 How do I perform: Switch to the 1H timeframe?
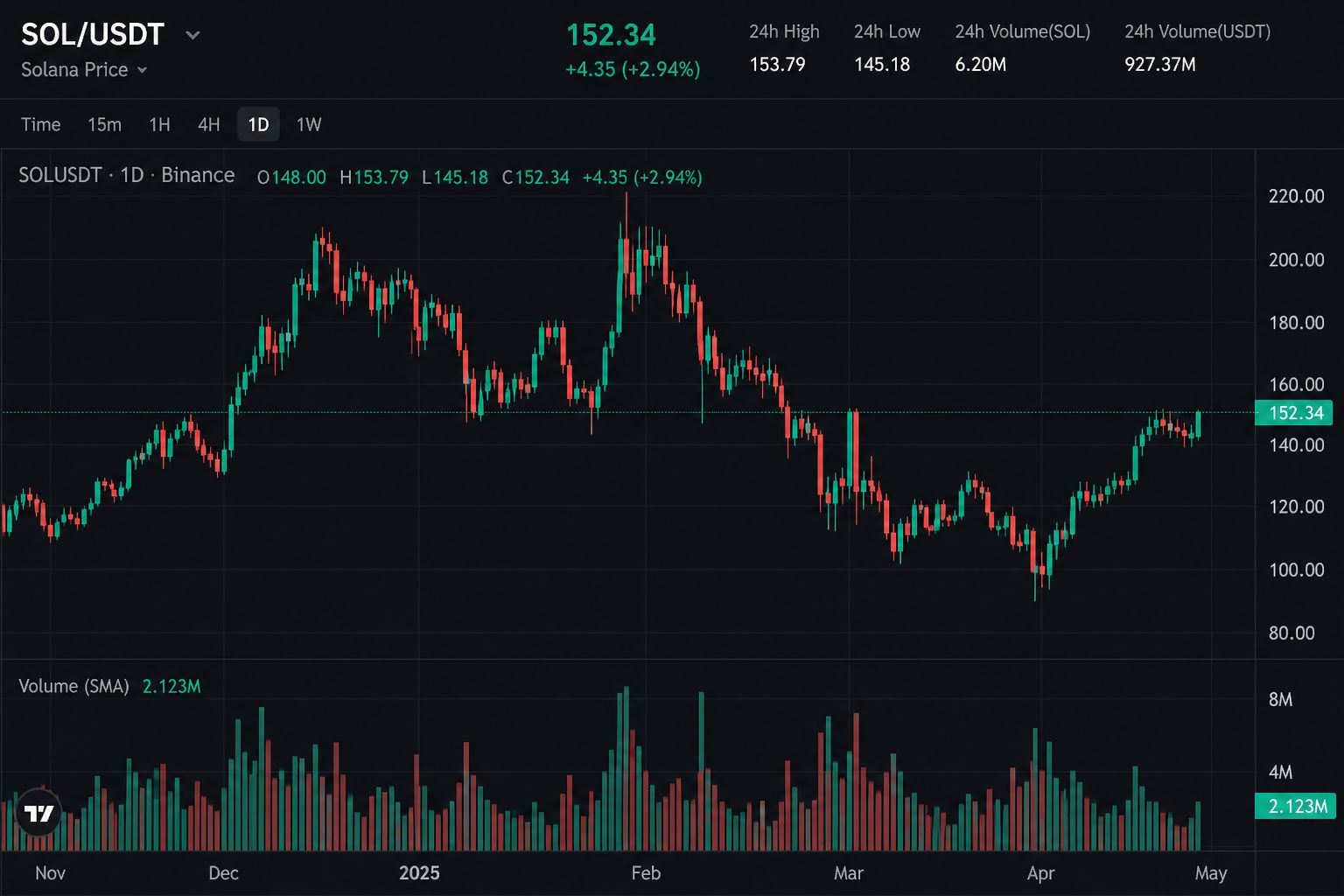click(159, 124)
